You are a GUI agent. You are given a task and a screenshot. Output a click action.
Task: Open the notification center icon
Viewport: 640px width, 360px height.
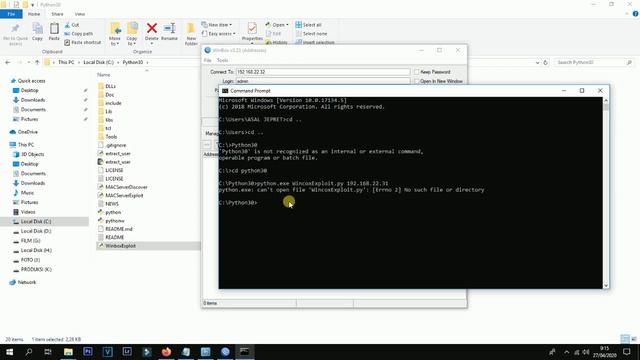click(627, 351)
